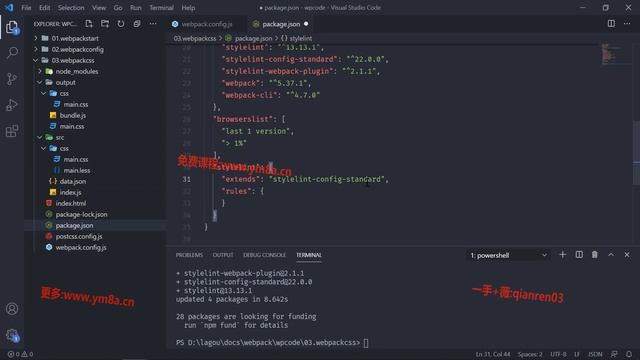Click the editor minimap overview
Image resolution: width=640 pixels, height=360 pixels.
coord(616,54)
